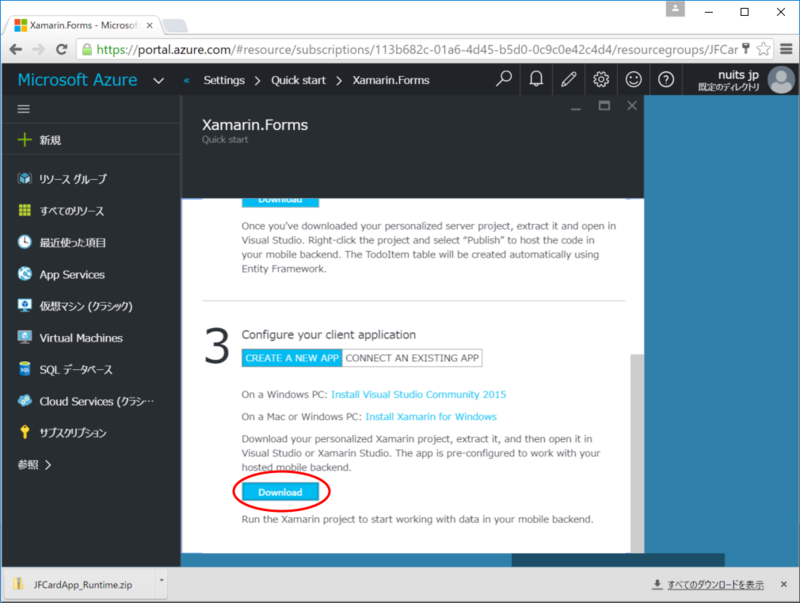Click Install Visual Studio Community 2015 link
This screenshot has width=800, height=603.
pyautogui.click(x=418, y=394)
